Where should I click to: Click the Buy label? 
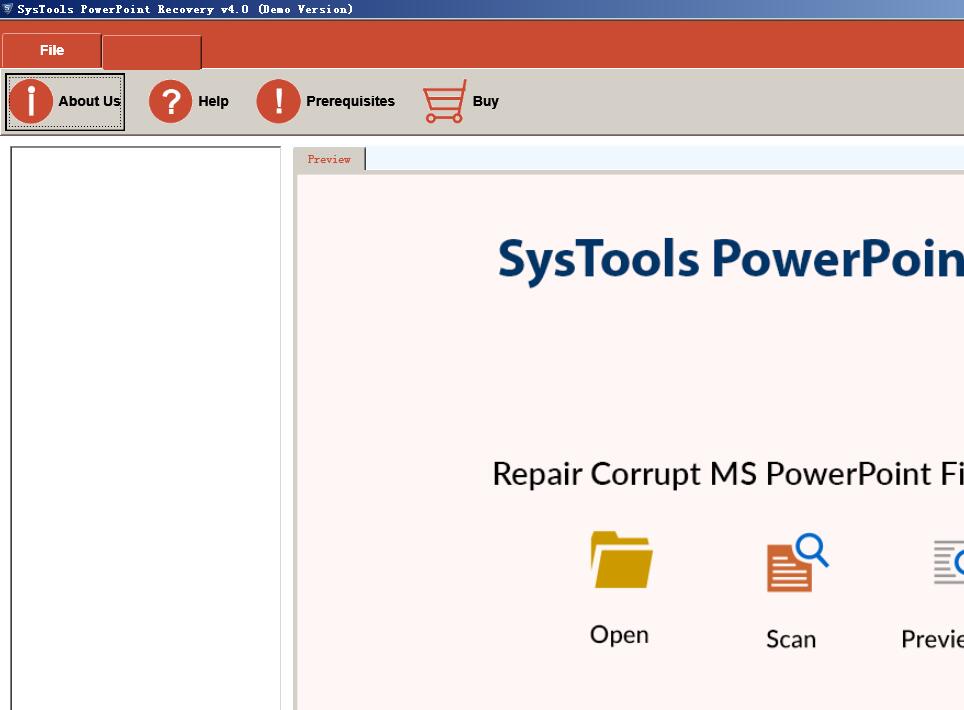click(x=486, y=101)
